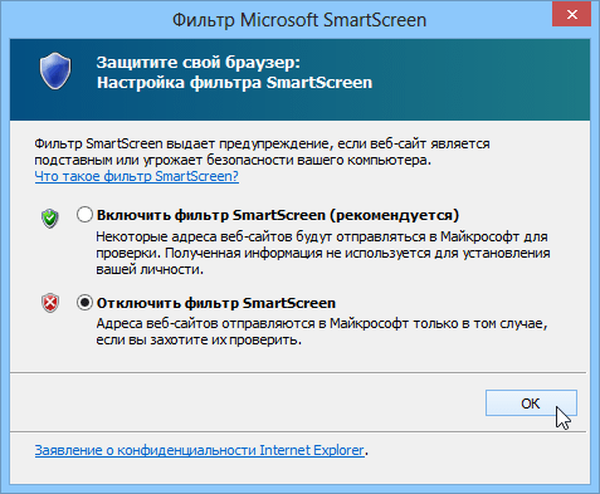The image size is (600, 494).
Task: Click description starting 'Адреса веб-сайтов отправляются'
Action: (322, 332)
